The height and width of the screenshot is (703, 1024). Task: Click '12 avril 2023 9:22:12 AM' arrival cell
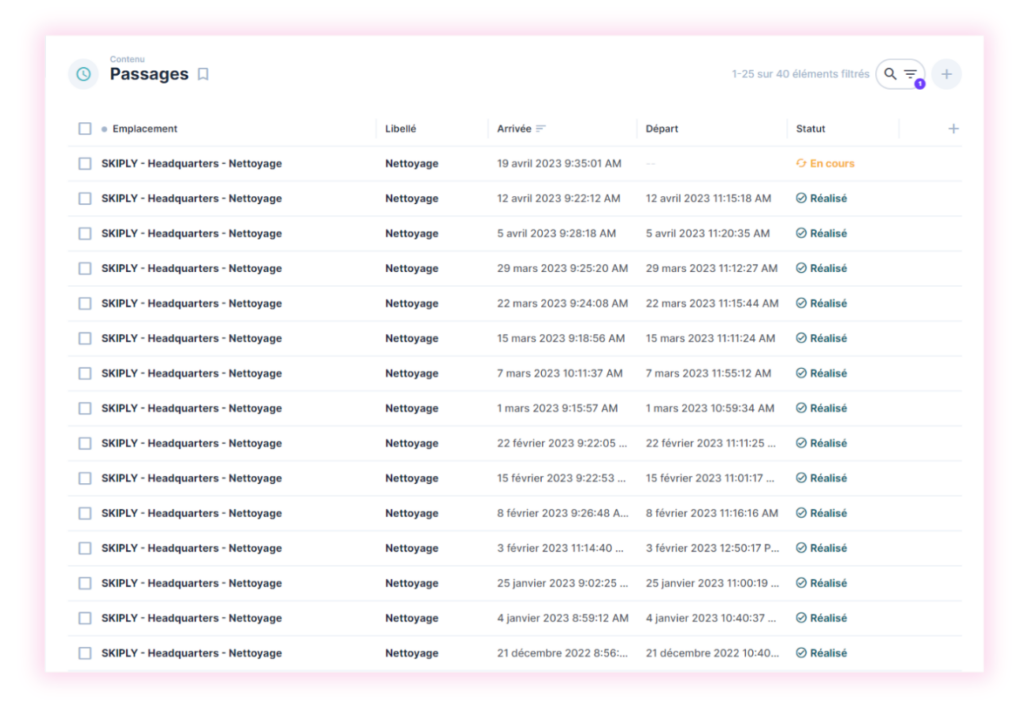click(558, 198)
